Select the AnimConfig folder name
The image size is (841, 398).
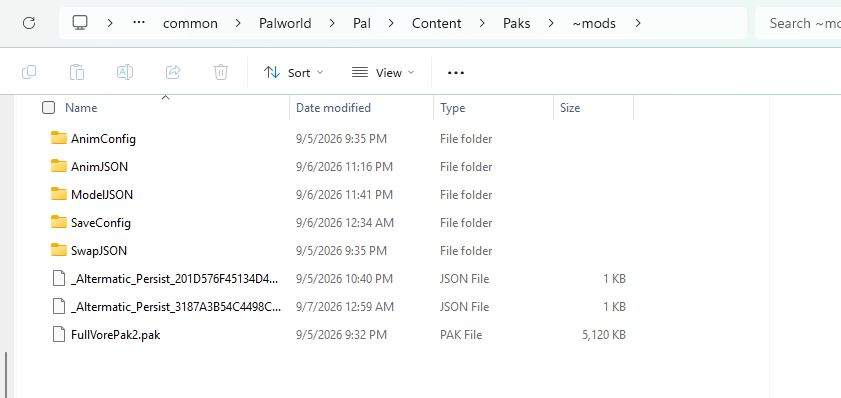click(x=103, y=139)
